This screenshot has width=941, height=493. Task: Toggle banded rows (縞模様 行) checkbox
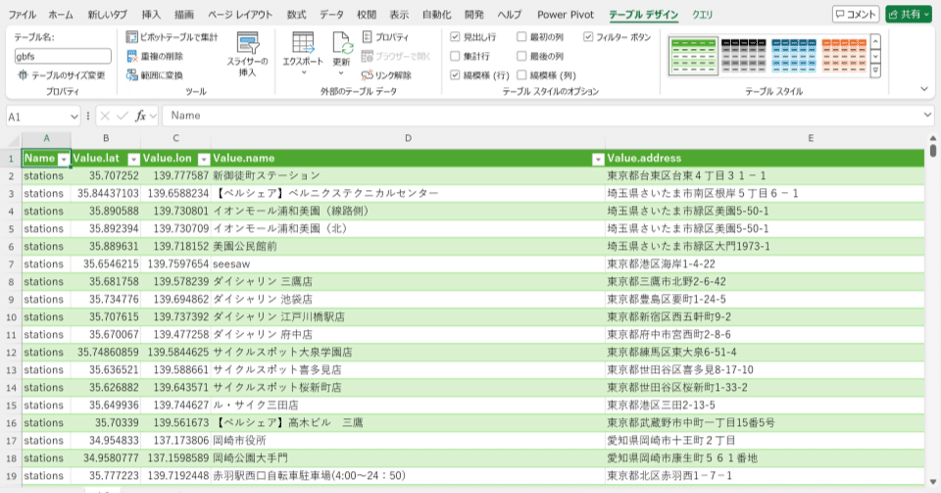point(455,76)
